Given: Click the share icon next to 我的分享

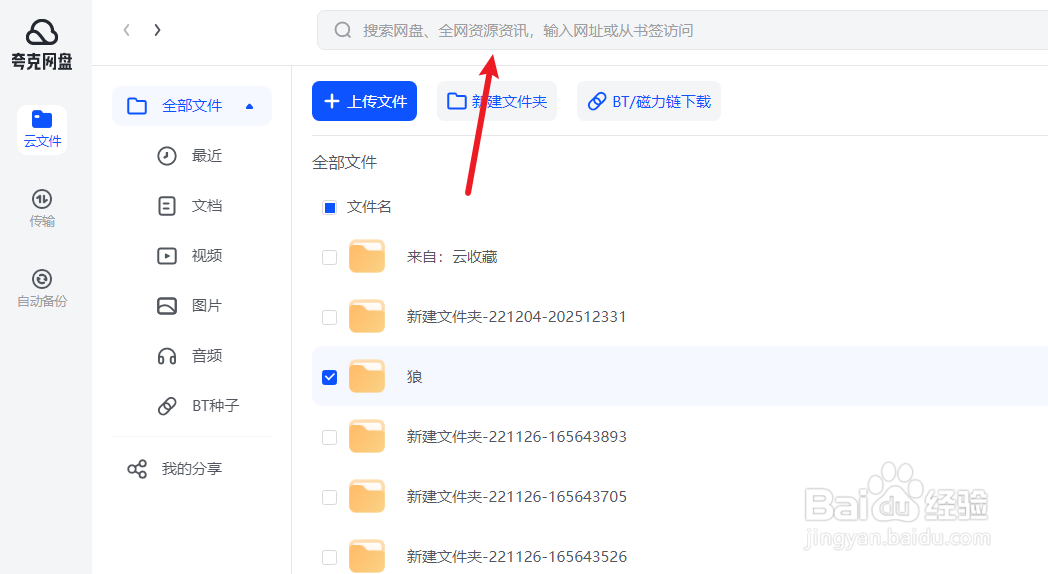Looking at the screenshot, I should tap(137, 469).
